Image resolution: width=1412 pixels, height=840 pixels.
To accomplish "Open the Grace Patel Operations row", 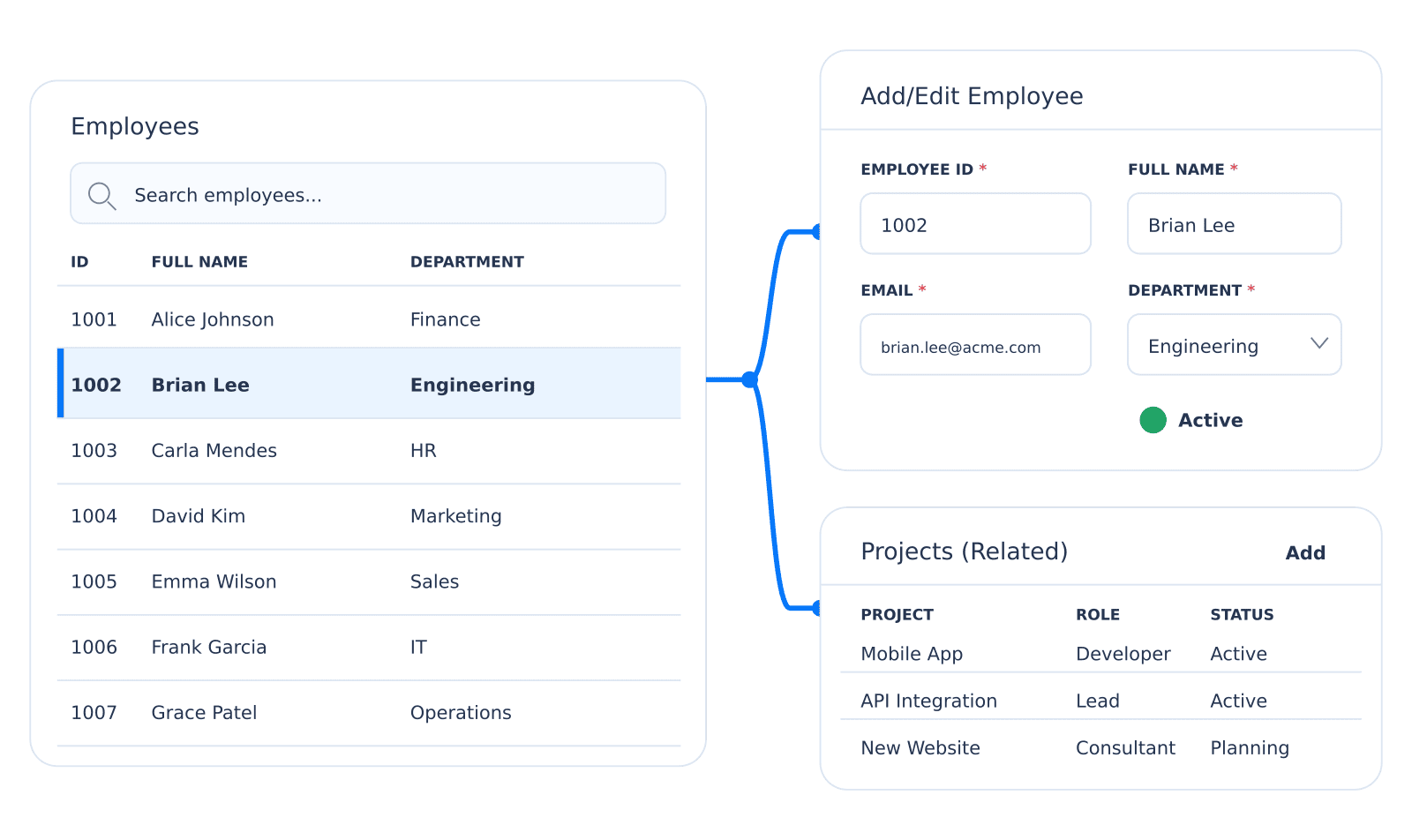I will point(369,713).
